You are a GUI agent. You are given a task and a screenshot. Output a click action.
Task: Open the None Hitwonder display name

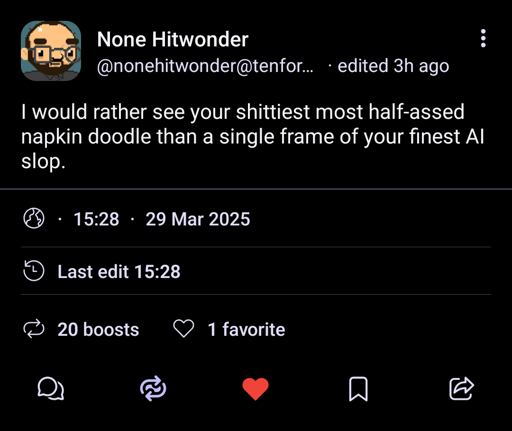coord(173,39)
